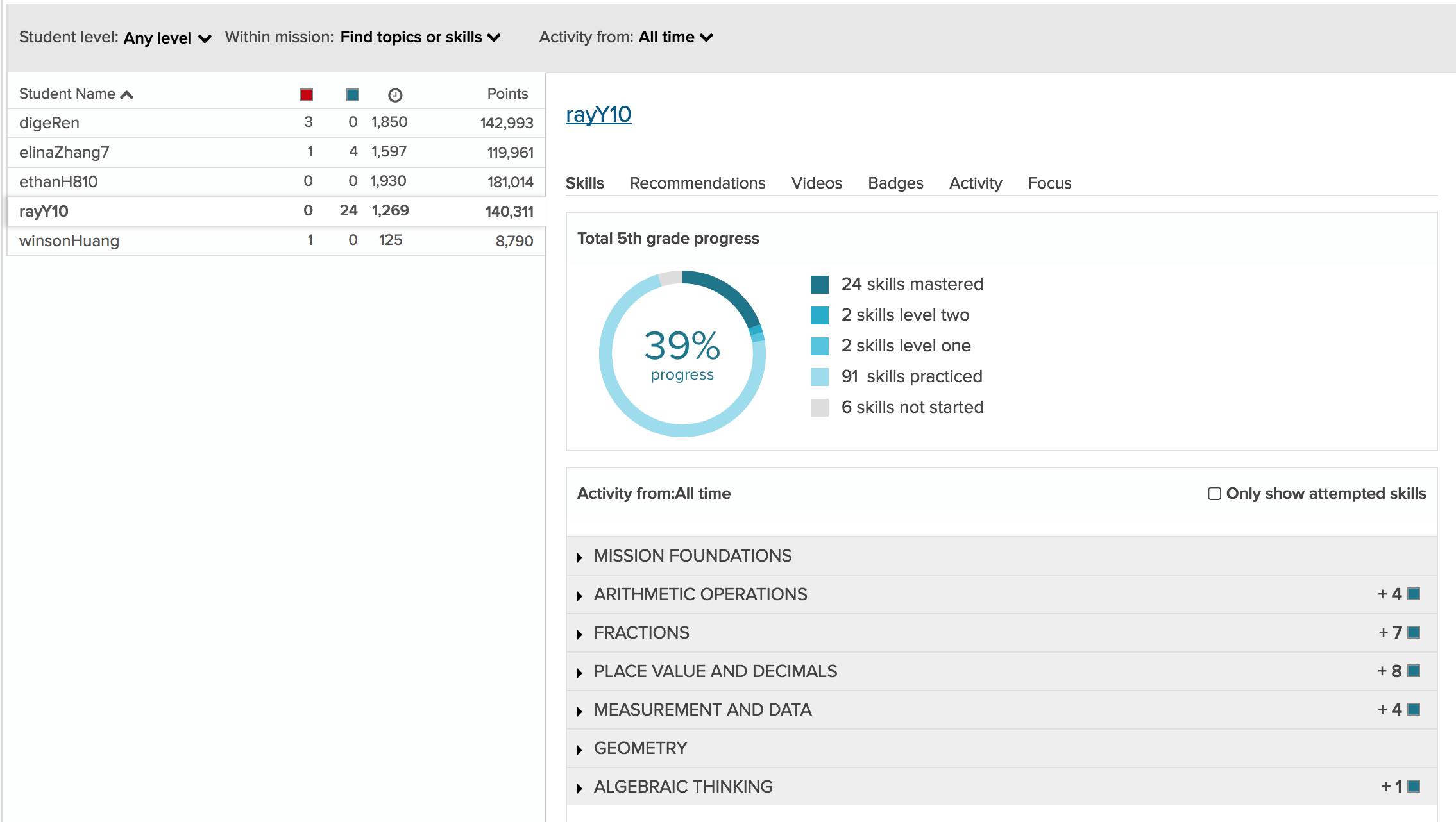Image resolution: width=1456 pixels, height=822 pixels.
Task: Expand the Geometry section
Action: [x=1001, y=748]
